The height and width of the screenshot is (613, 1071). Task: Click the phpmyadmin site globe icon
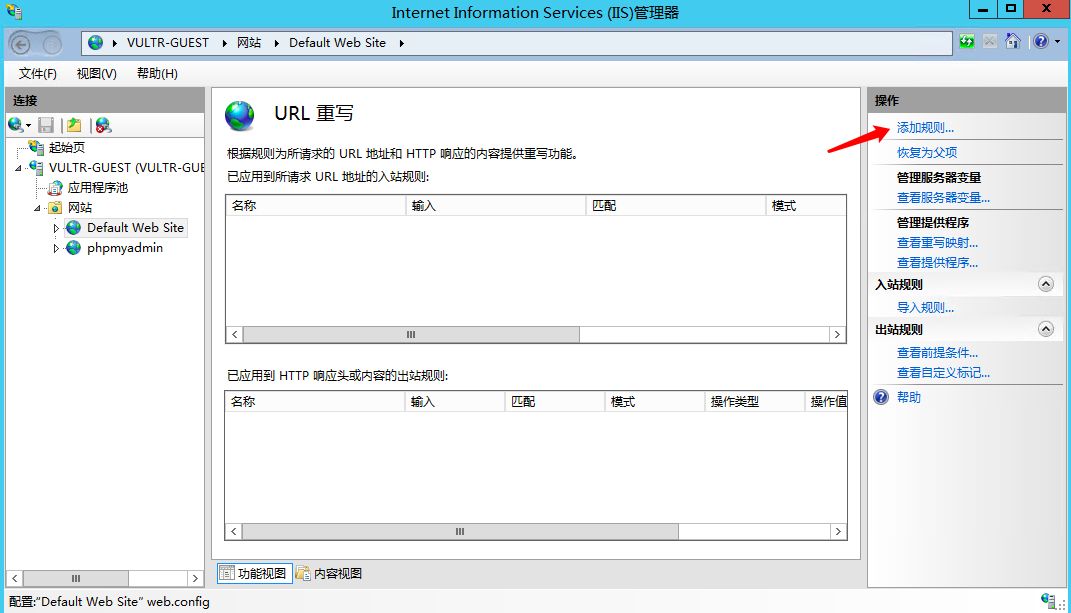[74, 248]
